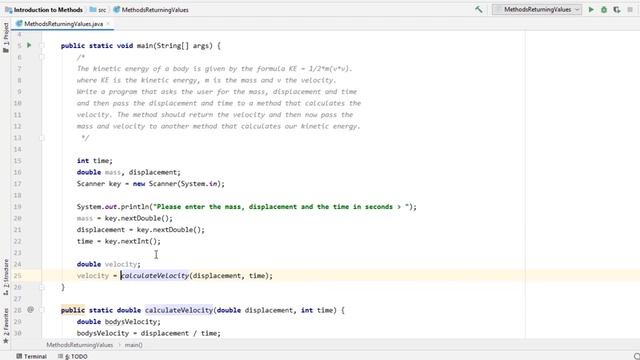This screenshot has height=360, width=640.
Task: Run with coverage from the toolbar
Action: (617, 9)
